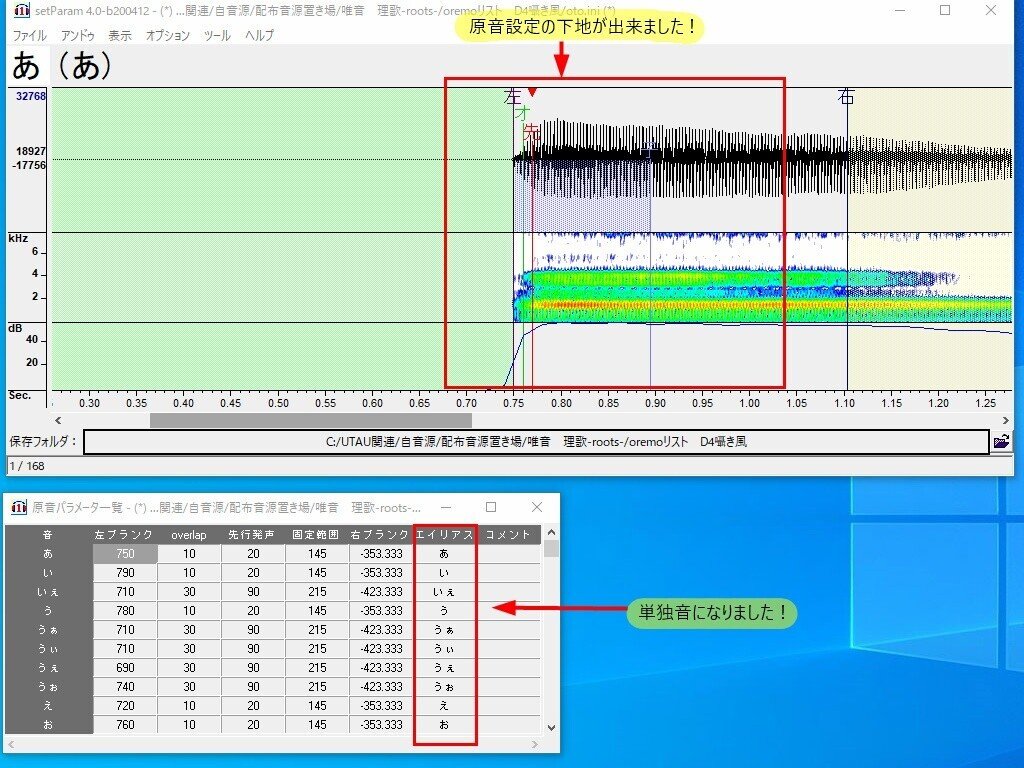
Task: Select left blank 780 in う row
Action: (x=125, y=610)
